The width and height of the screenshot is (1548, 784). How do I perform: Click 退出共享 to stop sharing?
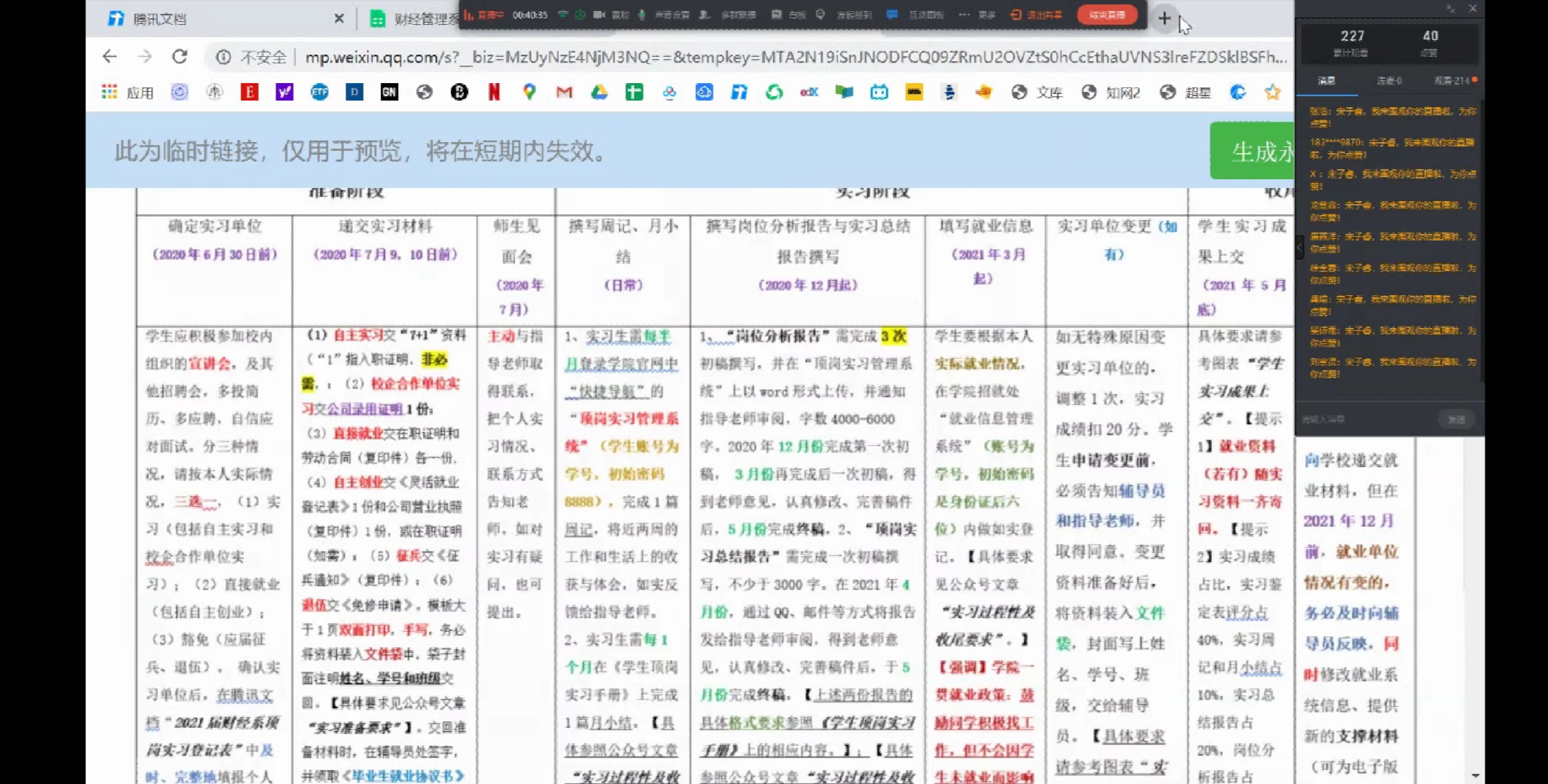(1036, 15)
